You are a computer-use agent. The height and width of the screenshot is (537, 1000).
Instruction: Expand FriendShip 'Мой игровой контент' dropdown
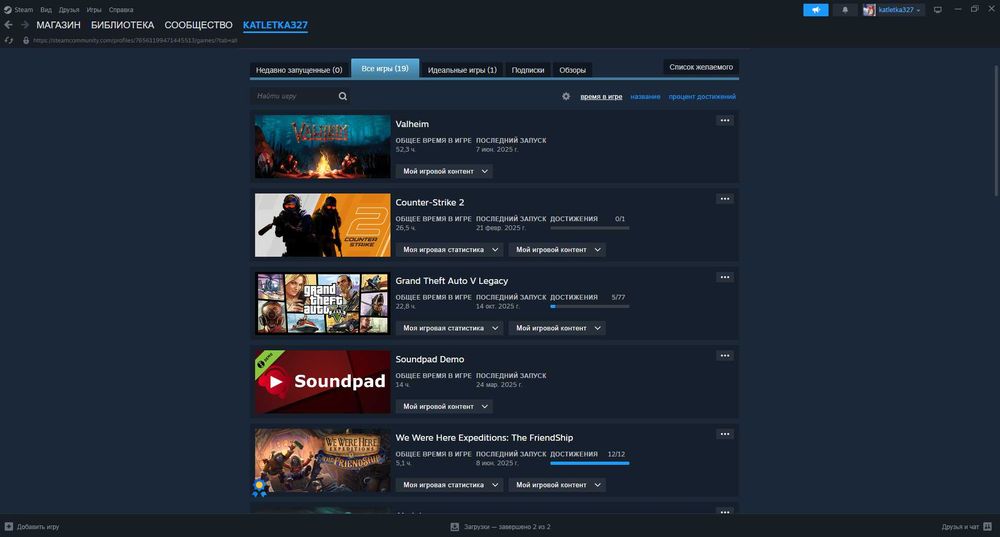pyautogui.click(x=557, y=485)
